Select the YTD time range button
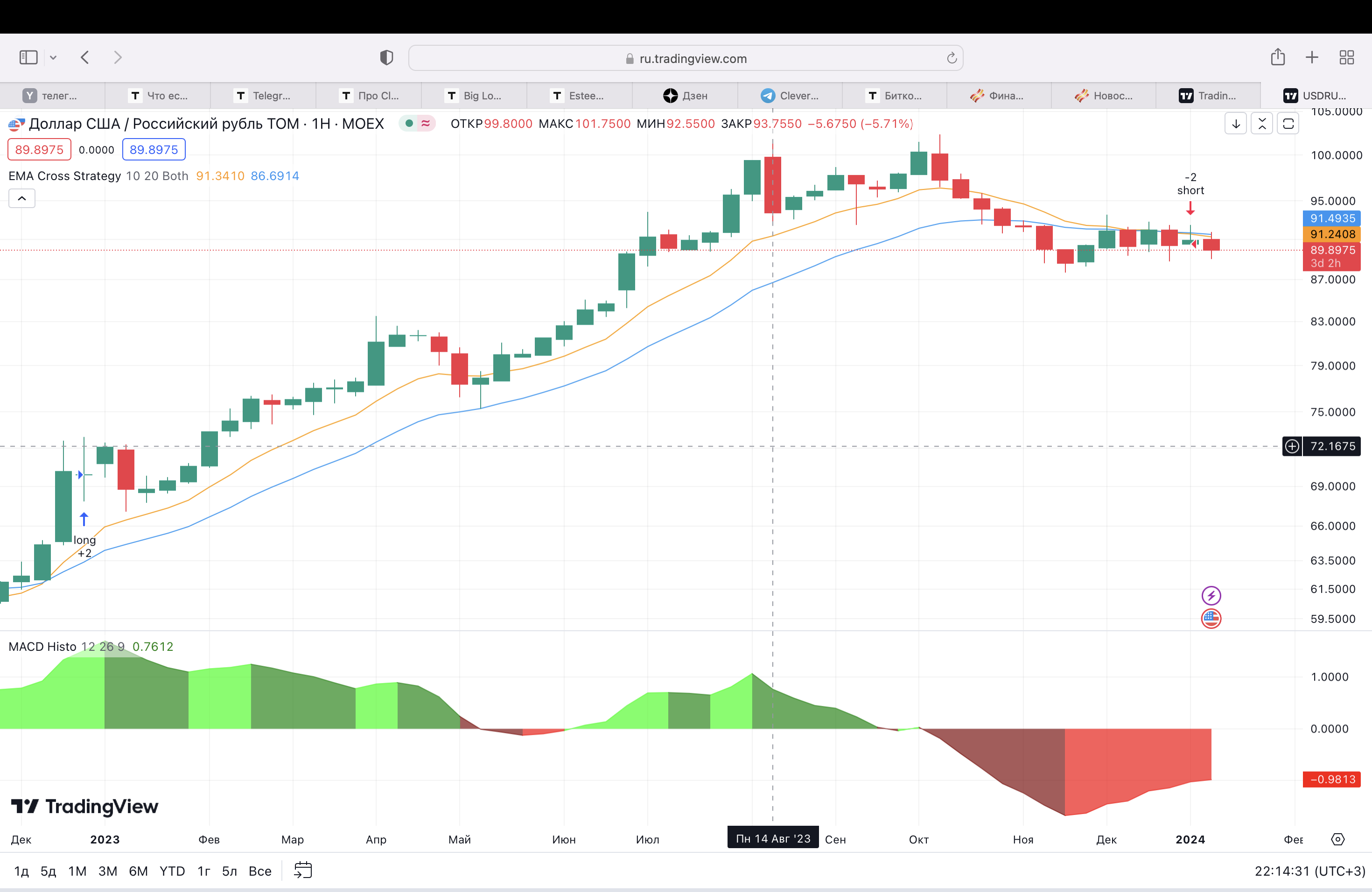 click(172, 871)
